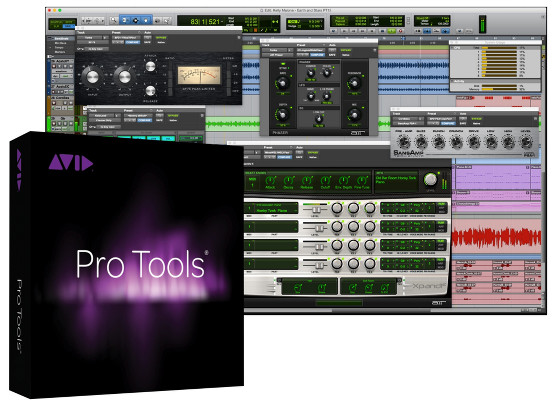Toggle the Count Off button

tap(436, 31)
